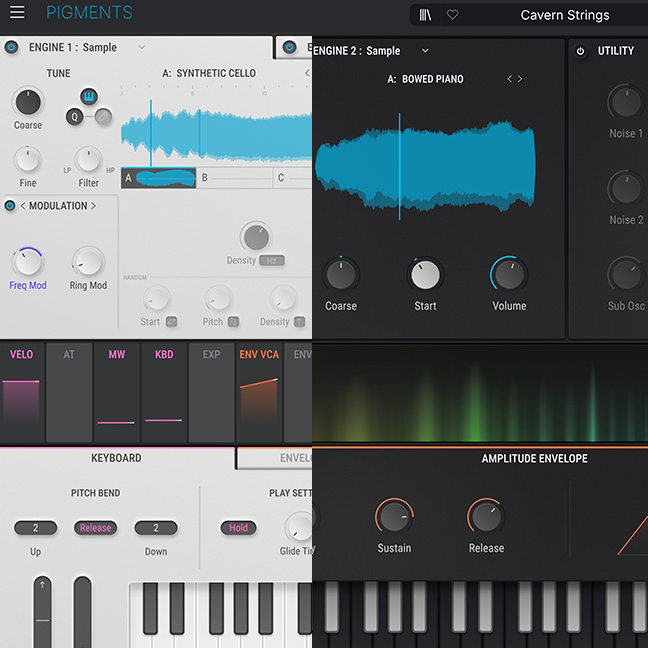Click the Q quantize tuning icon
The width and height of the screenshot is (648, 648).
tap(74, 116)
